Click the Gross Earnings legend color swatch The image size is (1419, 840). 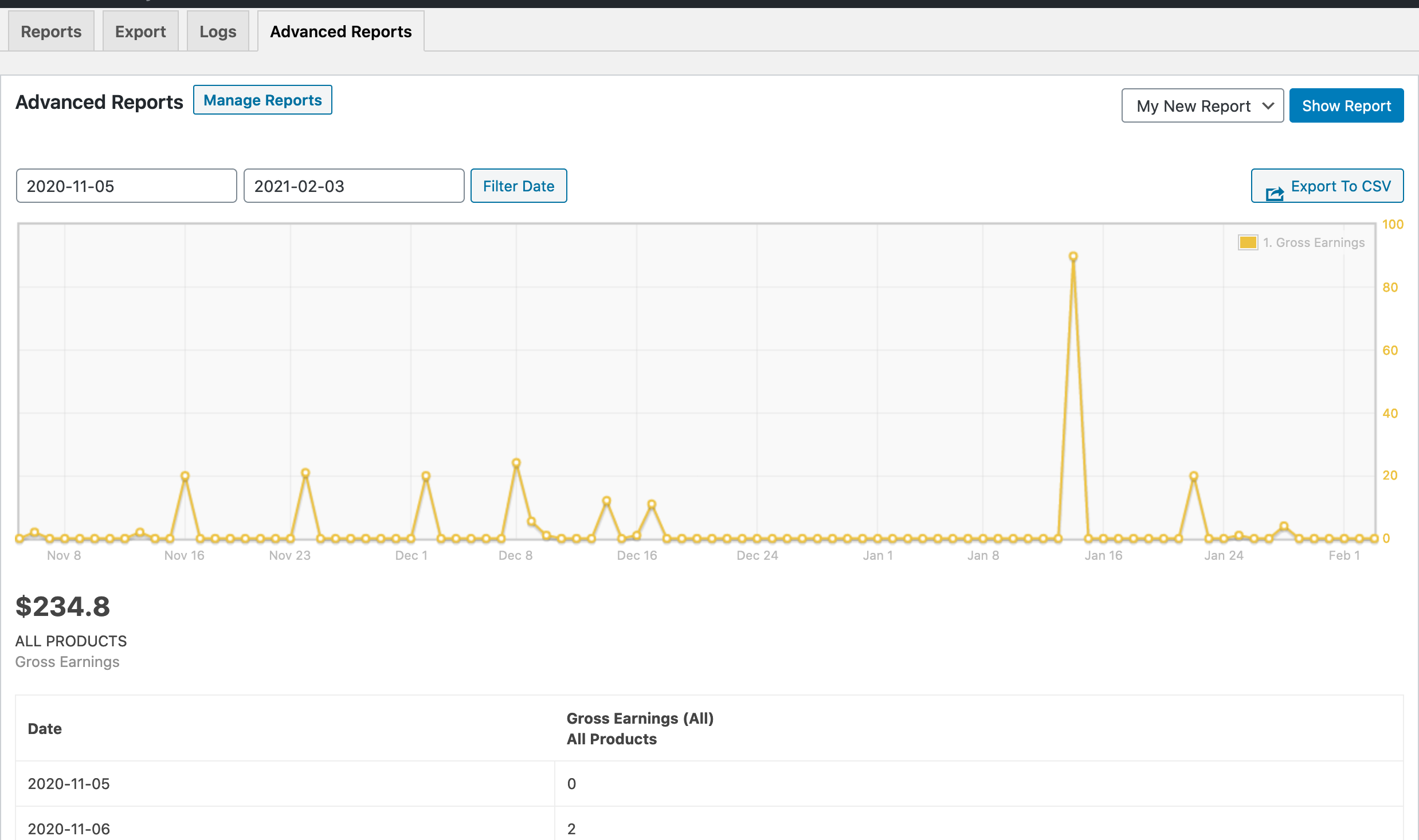pos(1248,242)
